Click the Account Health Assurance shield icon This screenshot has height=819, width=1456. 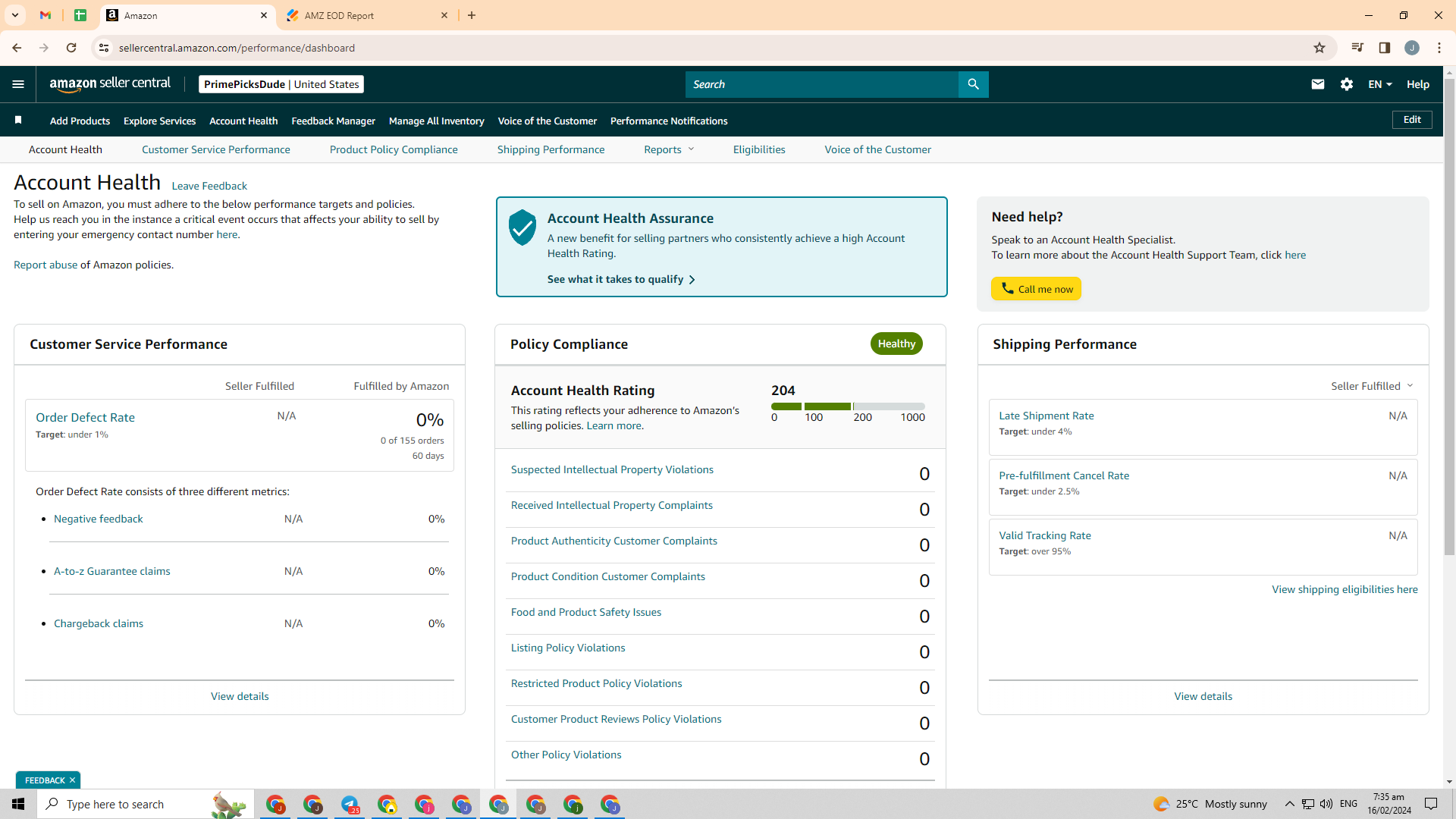[x=522, y=227]
